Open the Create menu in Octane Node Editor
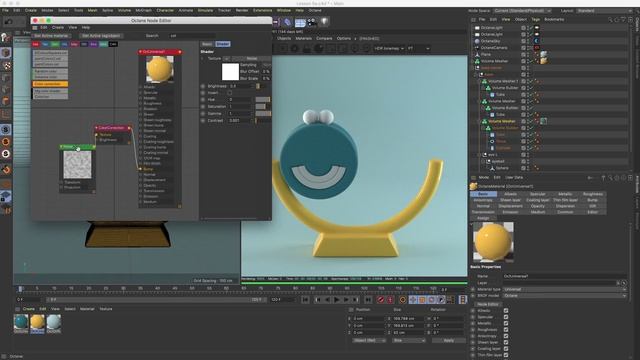Image resolution: width=640 pixels, height=360 pixels. point(58,27)
